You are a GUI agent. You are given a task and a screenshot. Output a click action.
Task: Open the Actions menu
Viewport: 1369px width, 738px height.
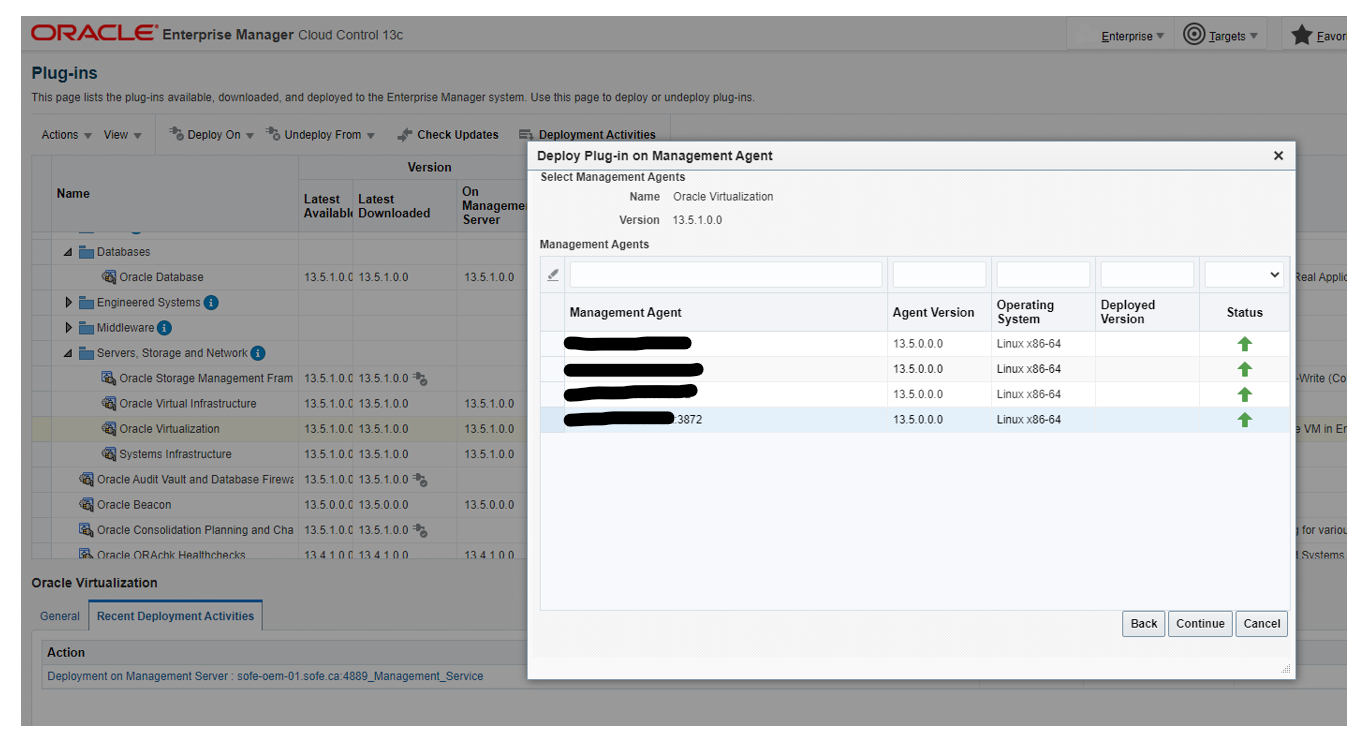[66, 135]
